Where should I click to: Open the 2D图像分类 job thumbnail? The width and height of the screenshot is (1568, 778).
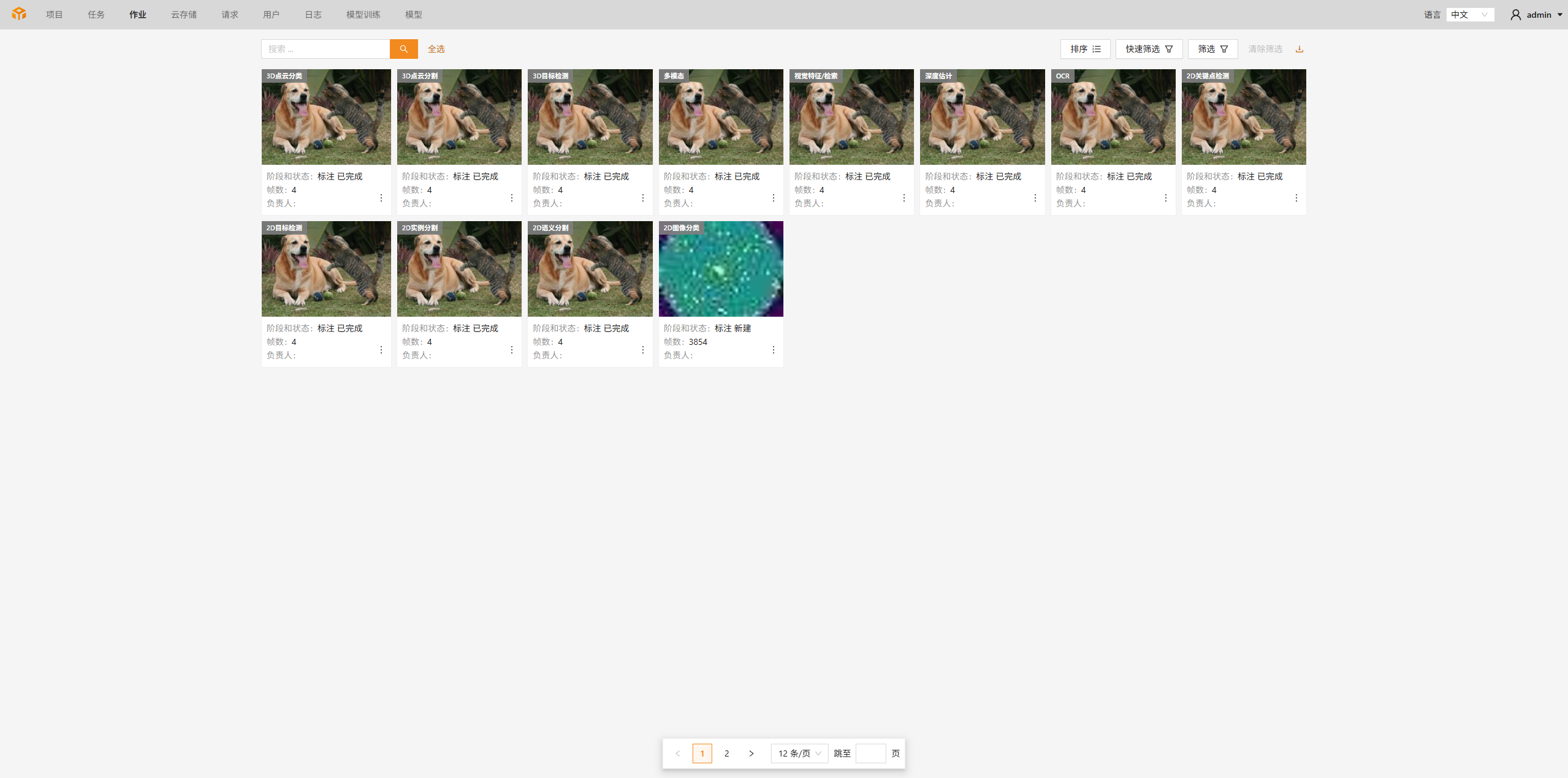(721, 269)
